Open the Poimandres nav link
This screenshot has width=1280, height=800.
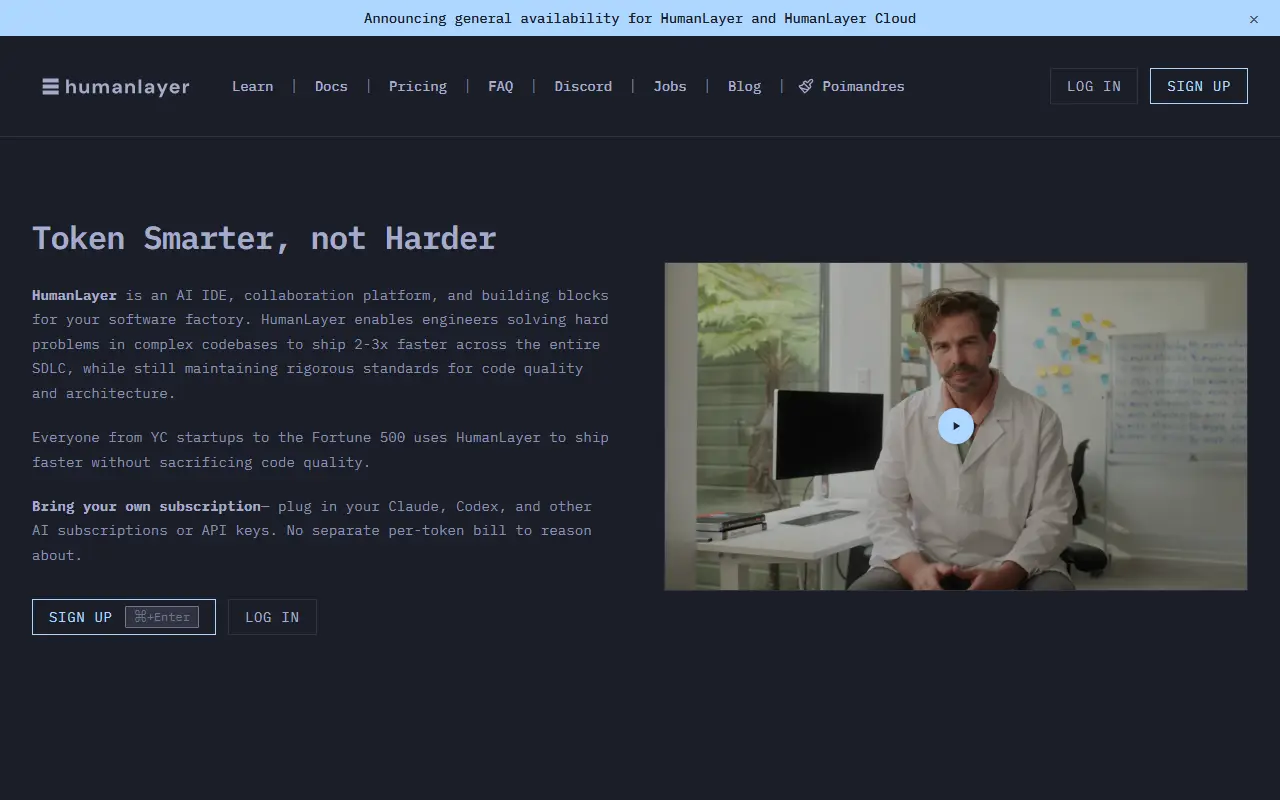pos(851,87)
